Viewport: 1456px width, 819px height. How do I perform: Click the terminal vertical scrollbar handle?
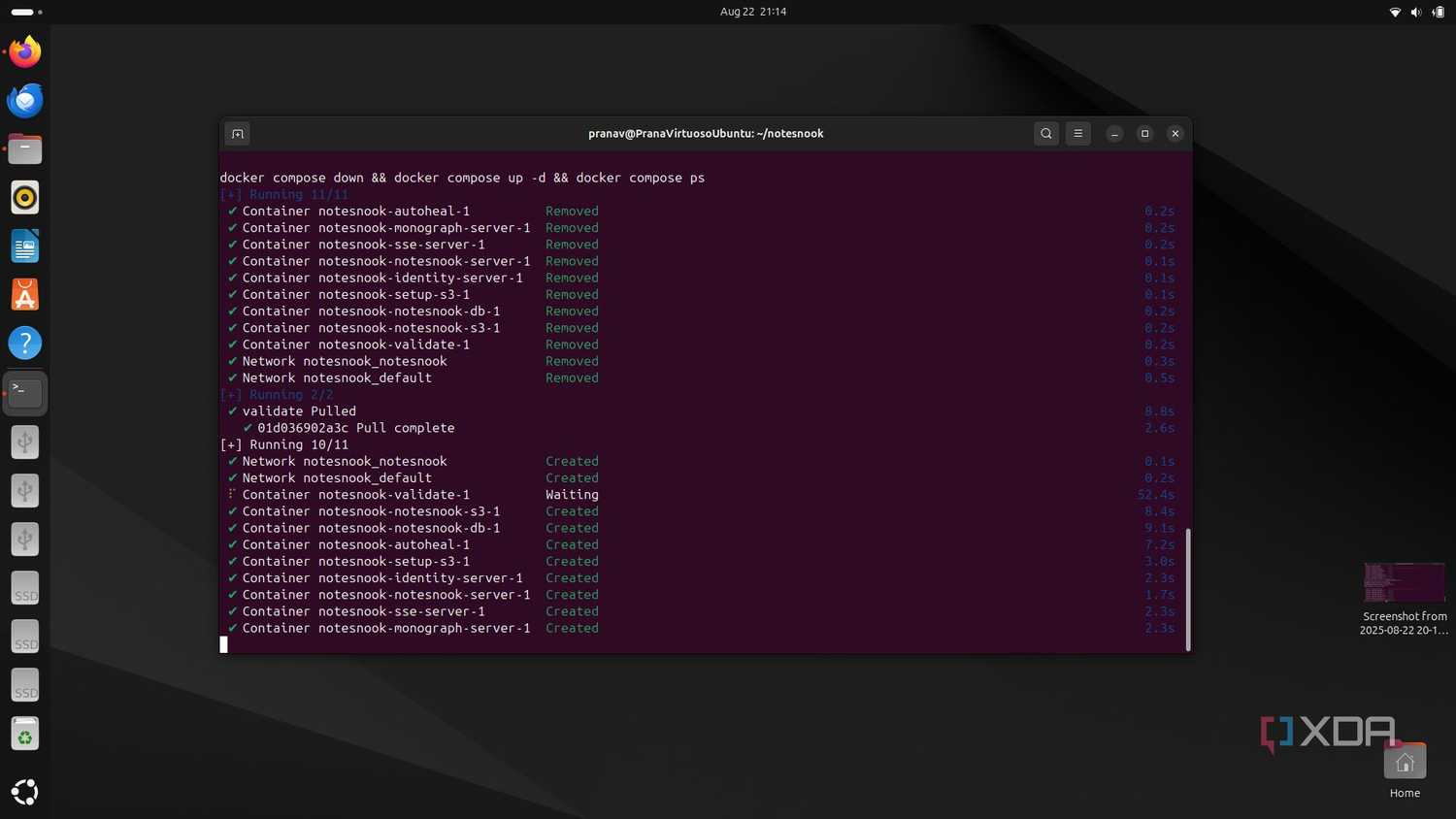pyautogui.click(x=1188, y=588)
